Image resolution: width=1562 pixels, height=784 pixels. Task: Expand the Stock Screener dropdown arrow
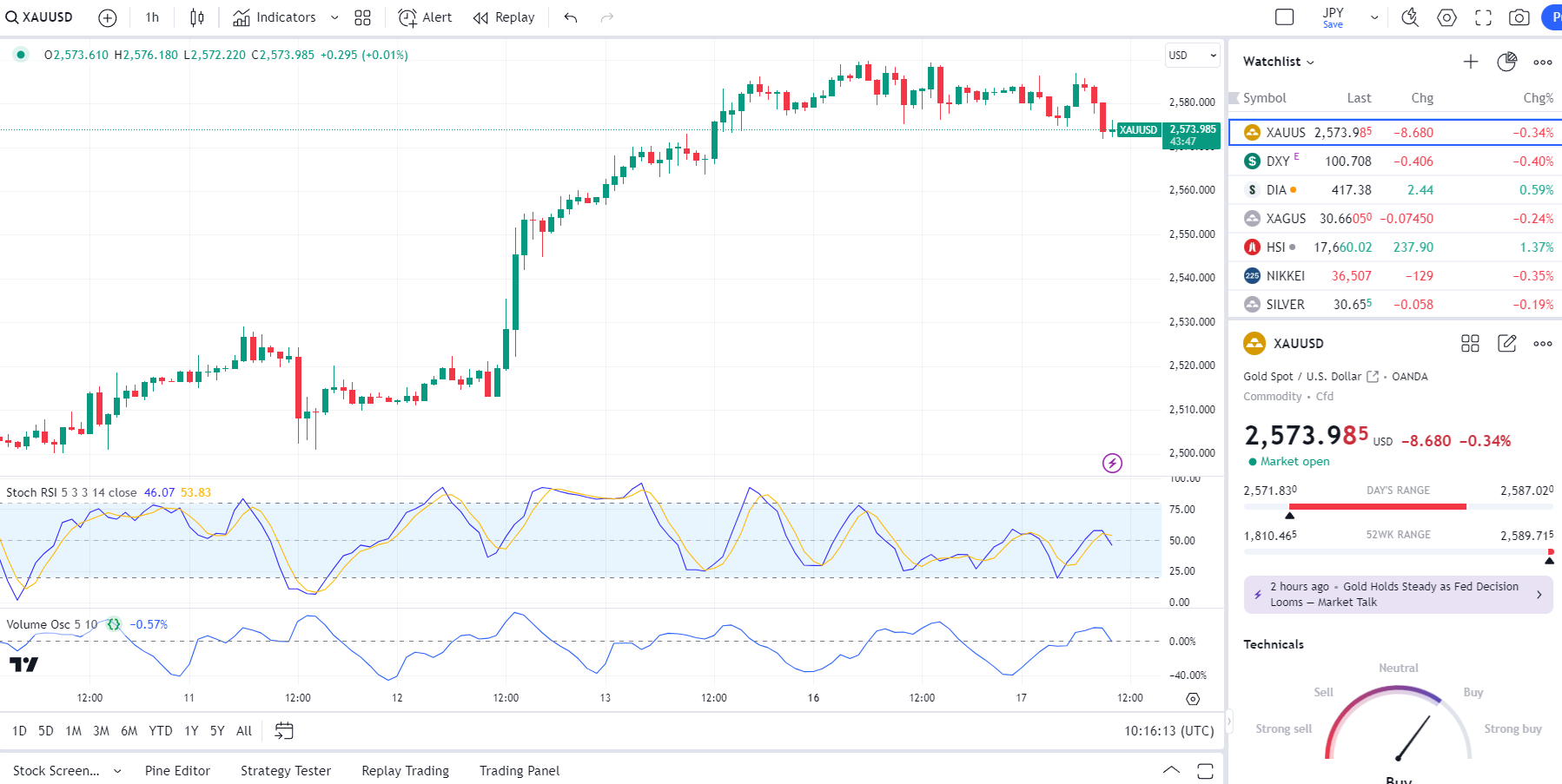(117, 771)
